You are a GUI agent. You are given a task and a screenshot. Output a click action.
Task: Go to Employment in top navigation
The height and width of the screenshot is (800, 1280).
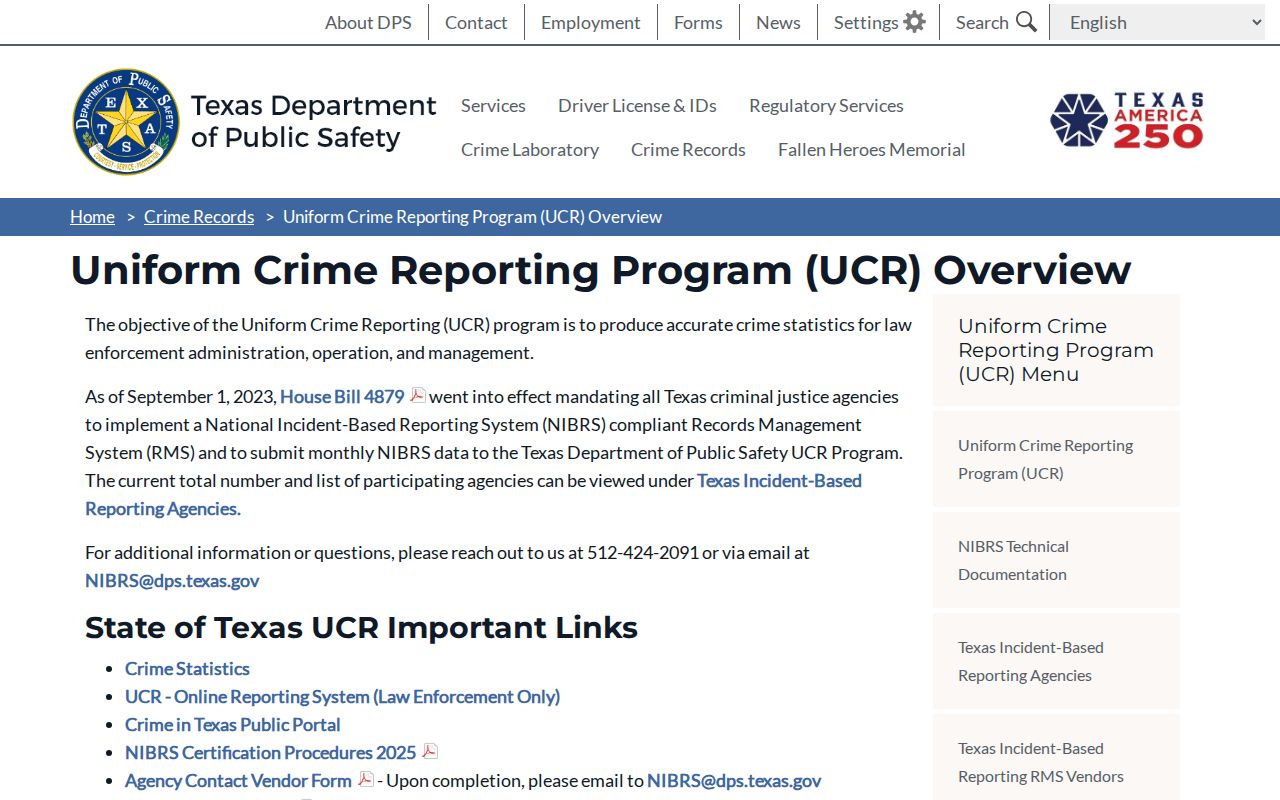[590, 22]
